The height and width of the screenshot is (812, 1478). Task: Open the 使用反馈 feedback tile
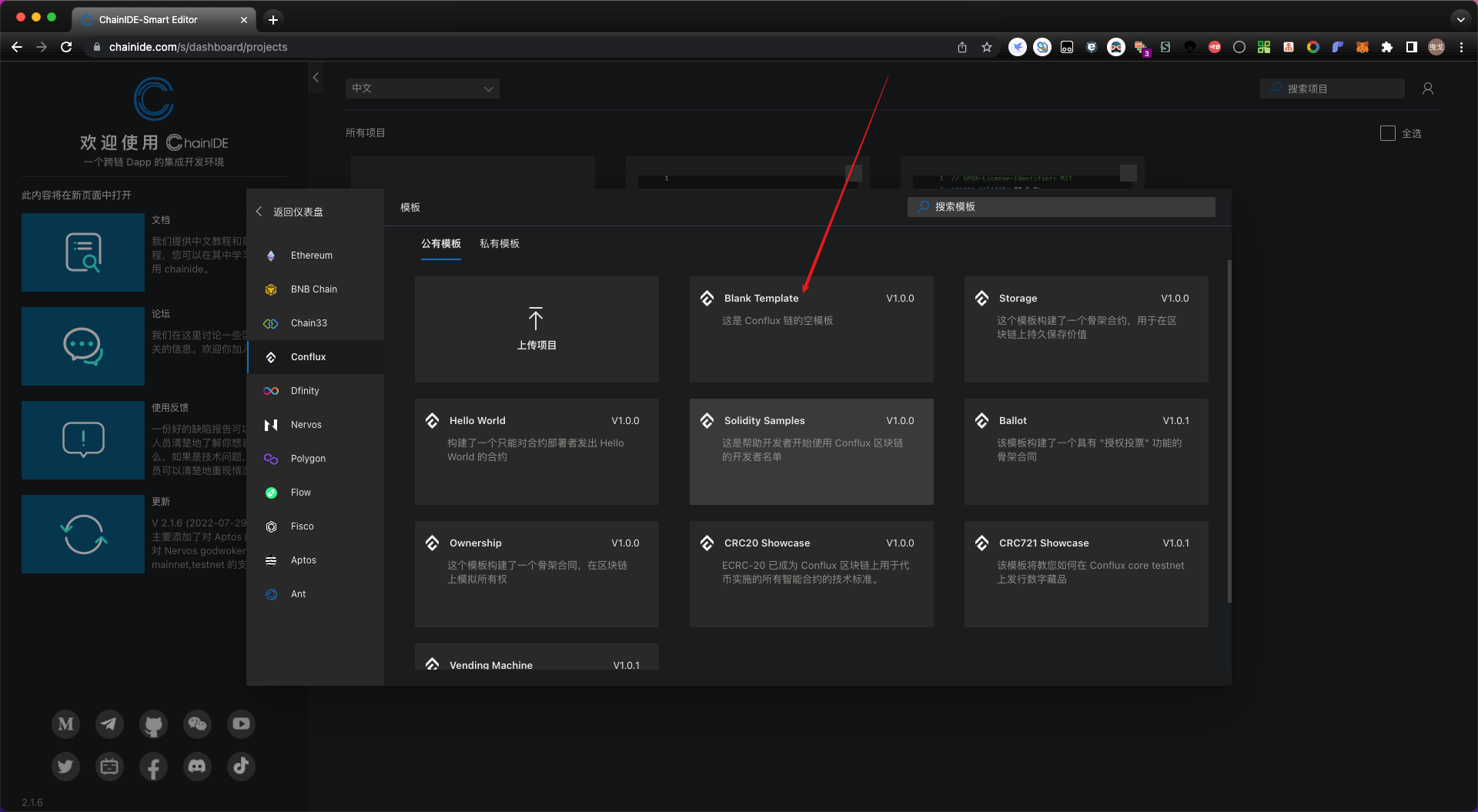pos(83,440)
